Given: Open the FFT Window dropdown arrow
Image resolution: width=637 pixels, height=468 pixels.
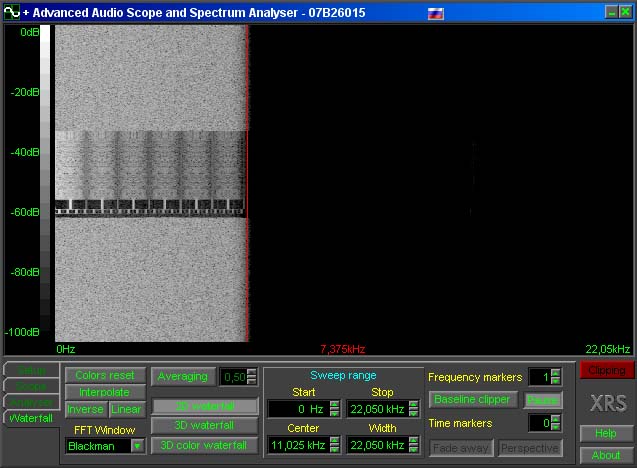Looking at the screenshot, I should point(138,446).
